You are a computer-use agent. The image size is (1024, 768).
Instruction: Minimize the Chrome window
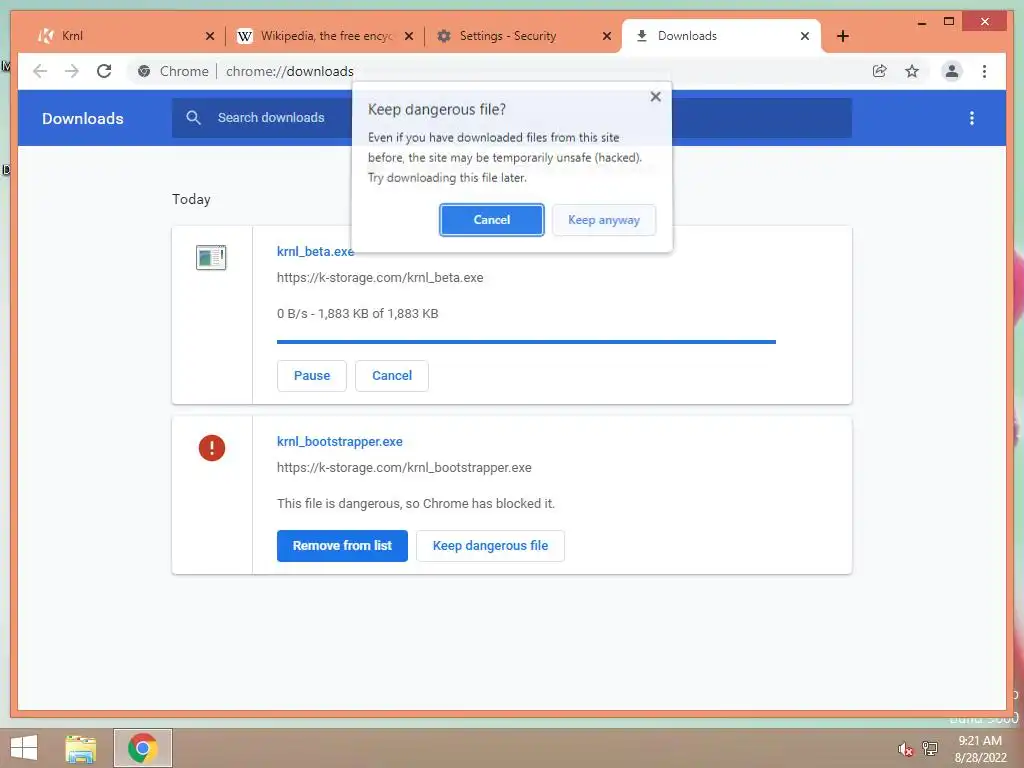tap(921, 23)
